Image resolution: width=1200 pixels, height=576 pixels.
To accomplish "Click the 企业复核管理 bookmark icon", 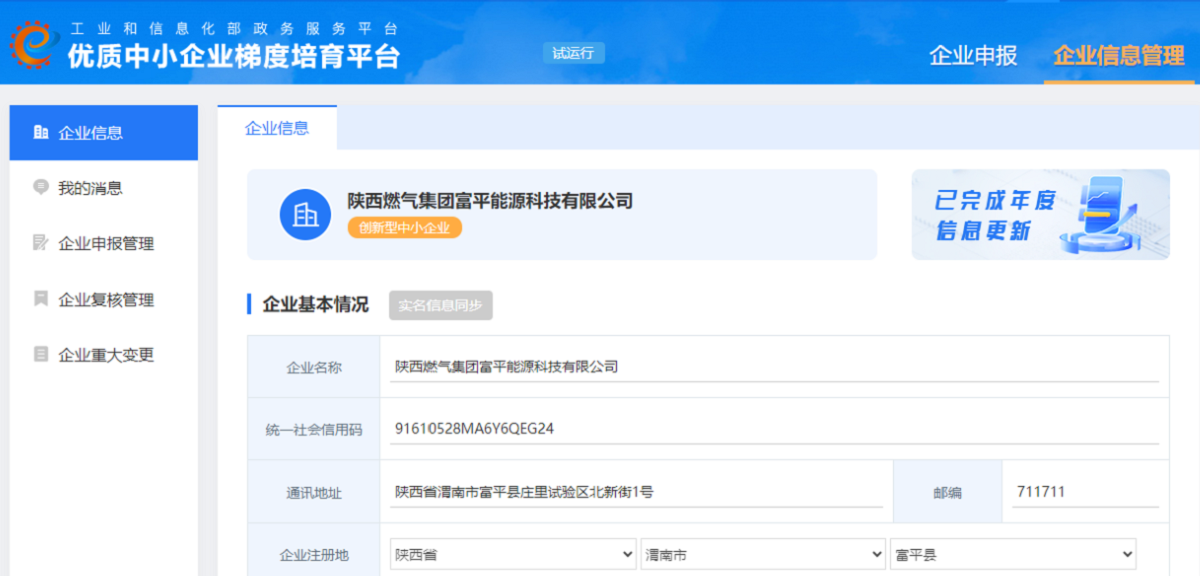I will point(41,299).
